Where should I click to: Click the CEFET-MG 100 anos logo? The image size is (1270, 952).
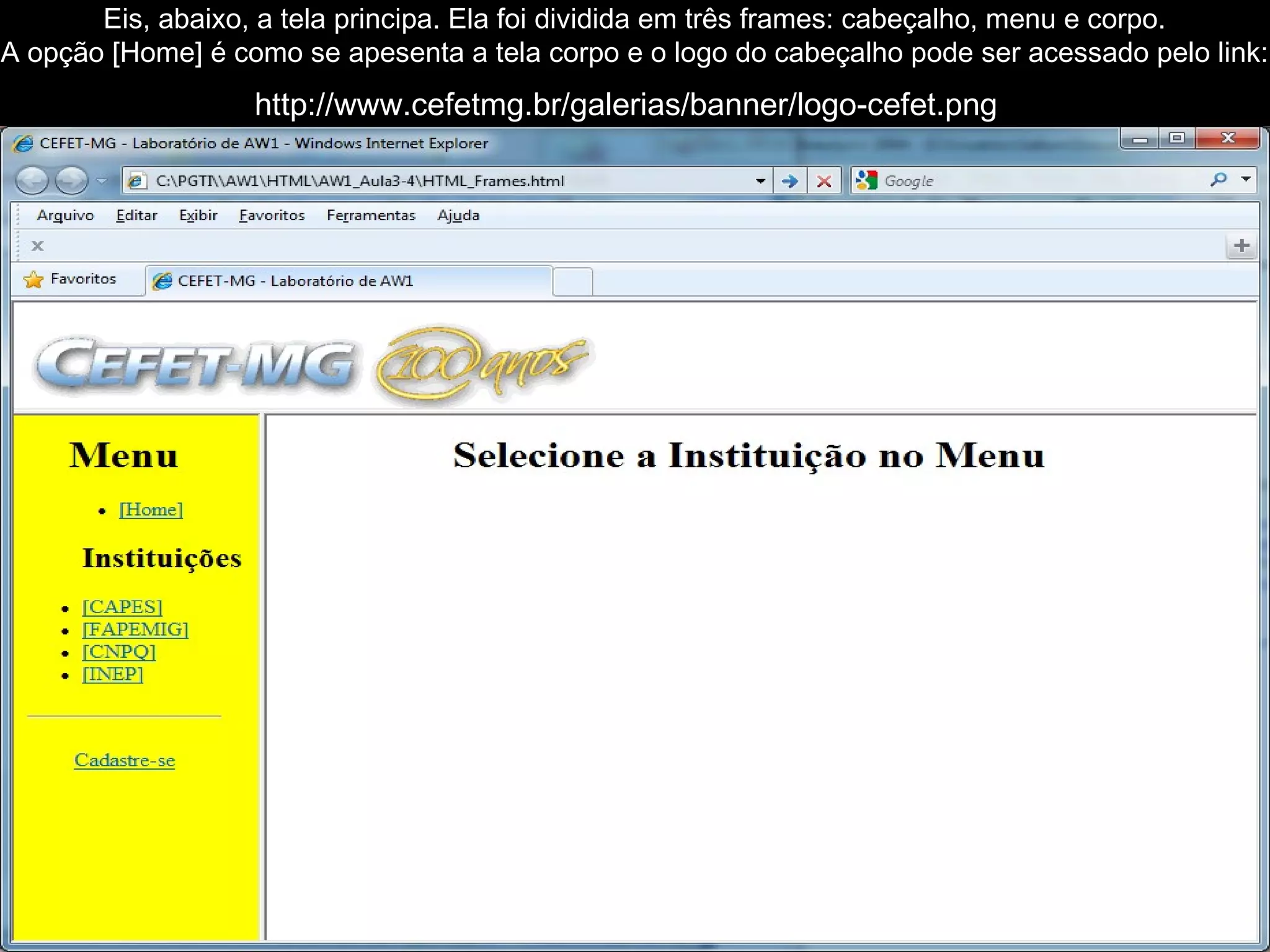point(313,364)
